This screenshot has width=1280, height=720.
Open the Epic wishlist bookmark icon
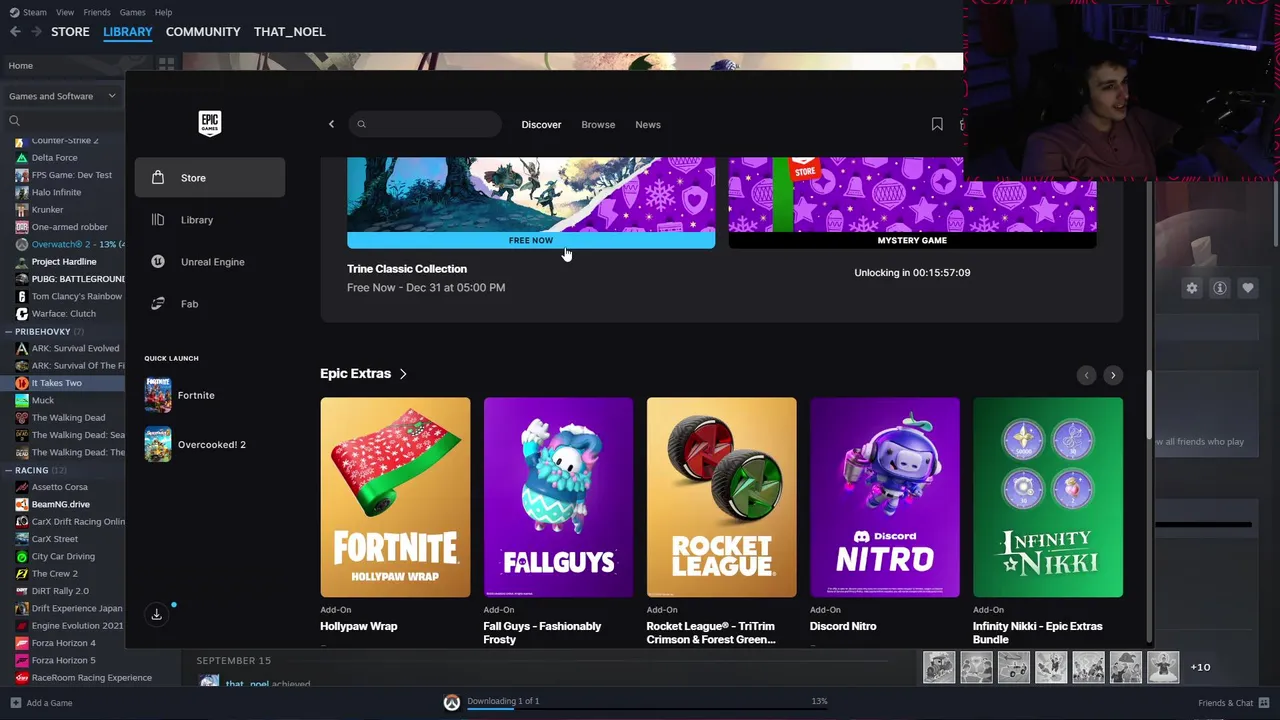point(937,124)
